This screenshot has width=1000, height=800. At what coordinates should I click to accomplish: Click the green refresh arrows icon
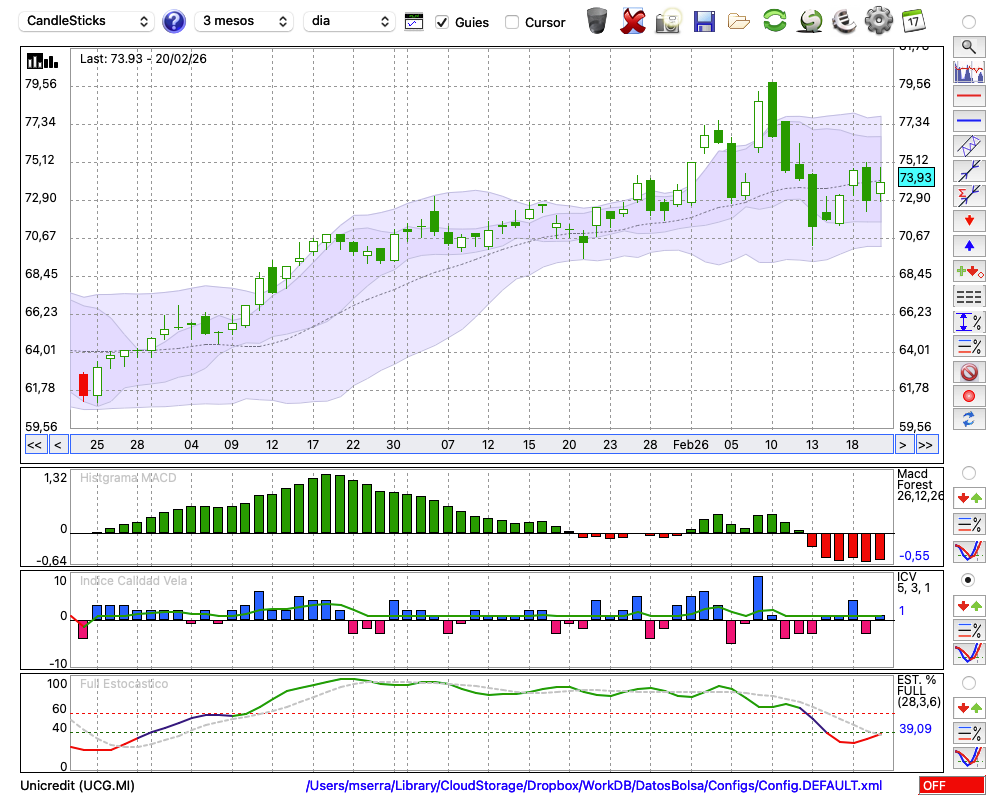[774, 21]
